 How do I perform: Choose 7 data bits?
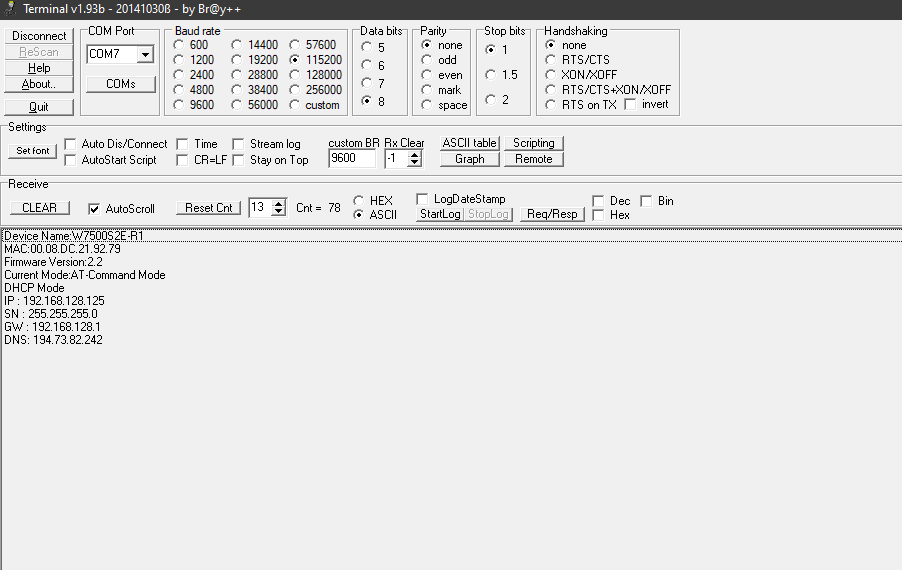tap(366, 83)
